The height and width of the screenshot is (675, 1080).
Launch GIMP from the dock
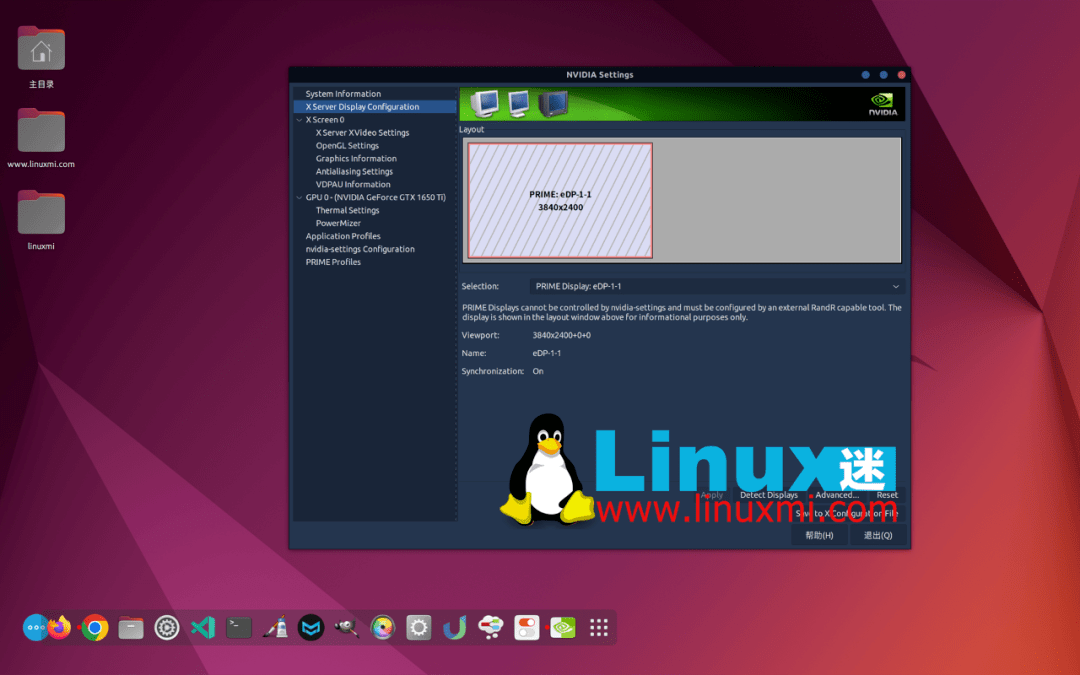[x=346, y=627]
